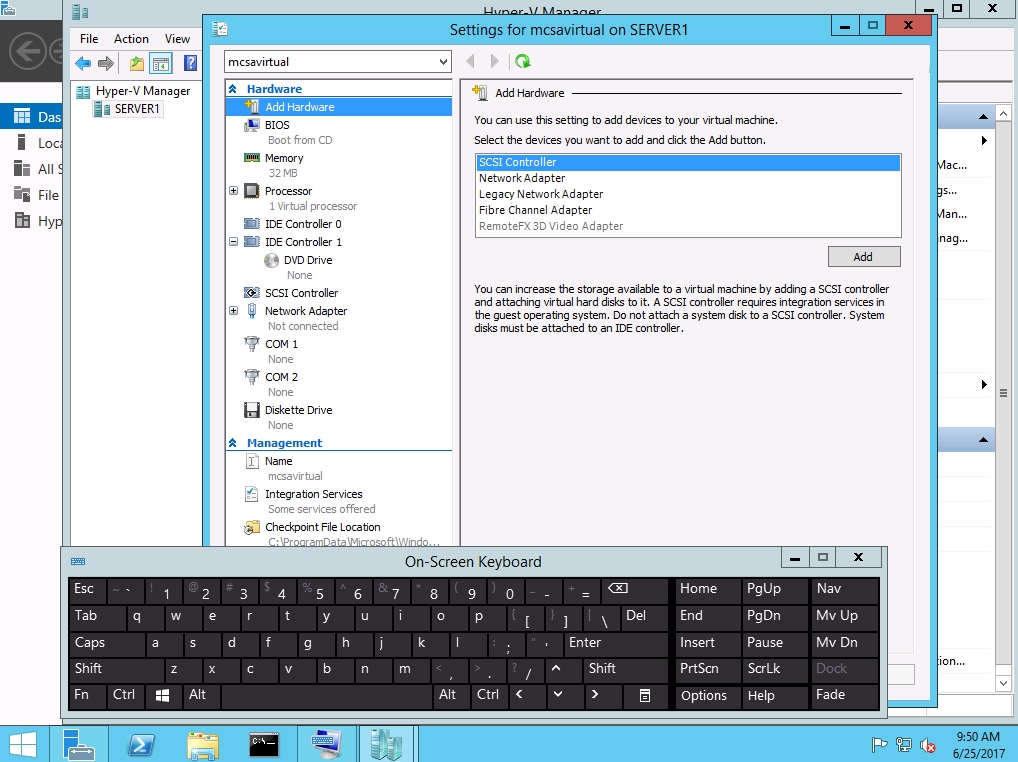1018x762 pixels.
Task: Click the Nav key on On-Screen Keyboard
Action: 844,591
